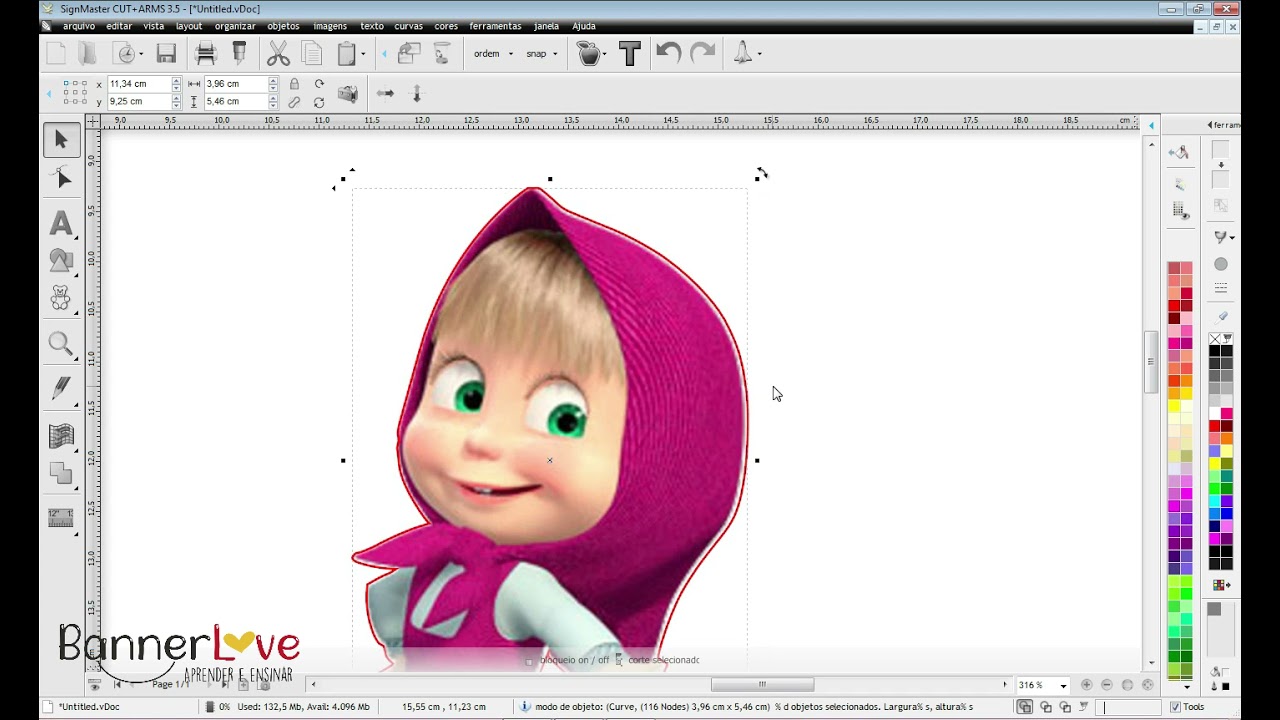Click the large T text toolbar icon

(629, 54)
